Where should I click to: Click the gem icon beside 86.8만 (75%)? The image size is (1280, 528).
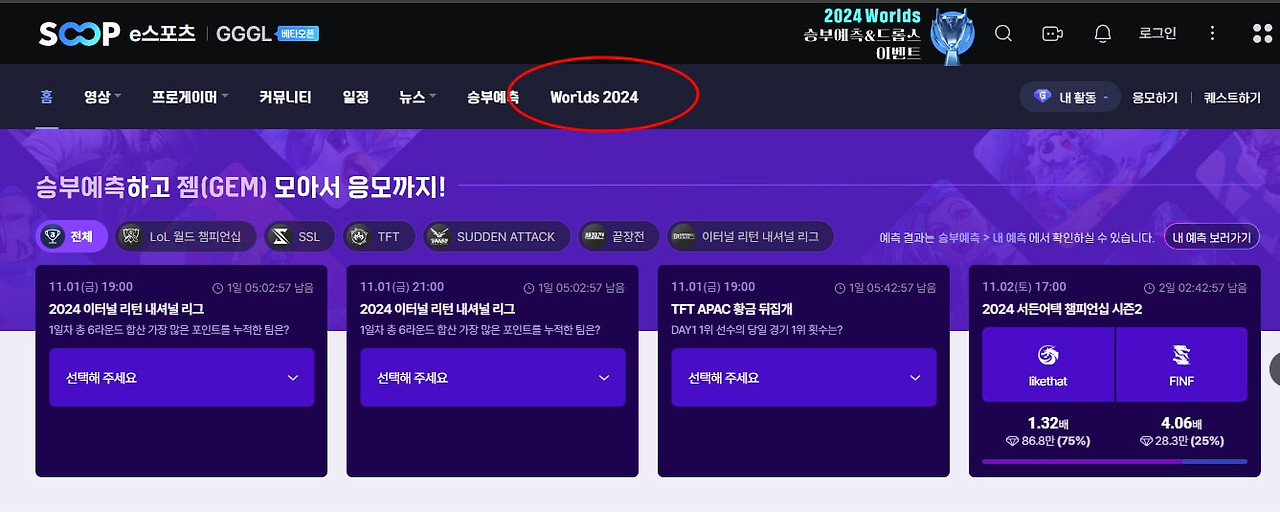(1013, 441)
